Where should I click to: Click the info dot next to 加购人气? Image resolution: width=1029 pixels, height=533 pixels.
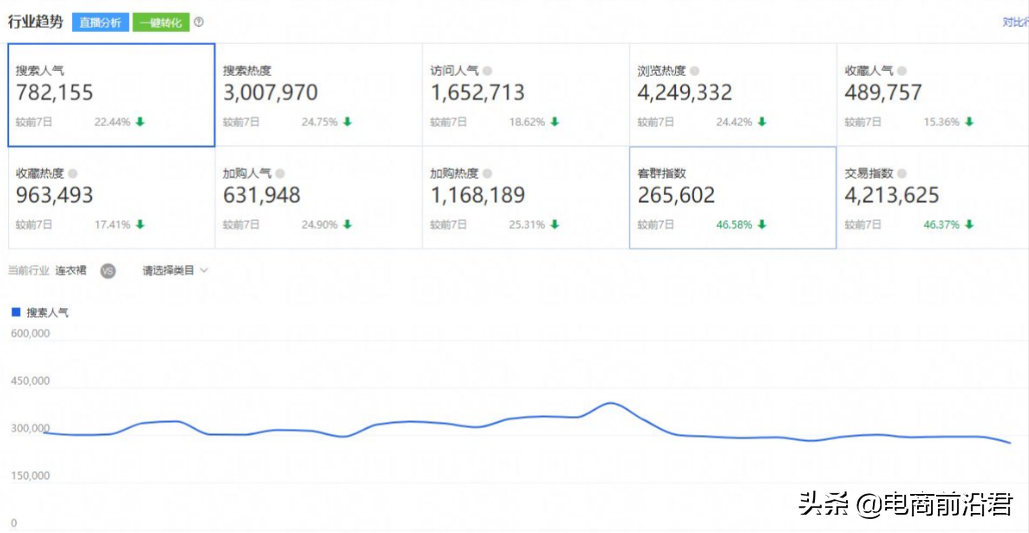280,173
